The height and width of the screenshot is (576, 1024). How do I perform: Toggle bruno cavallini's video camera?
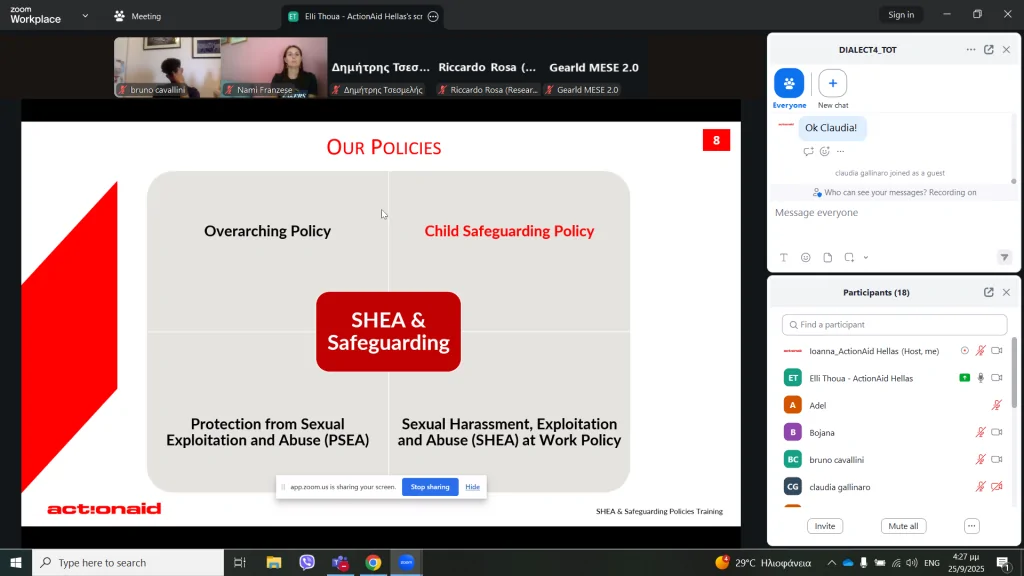click(996, 460)
